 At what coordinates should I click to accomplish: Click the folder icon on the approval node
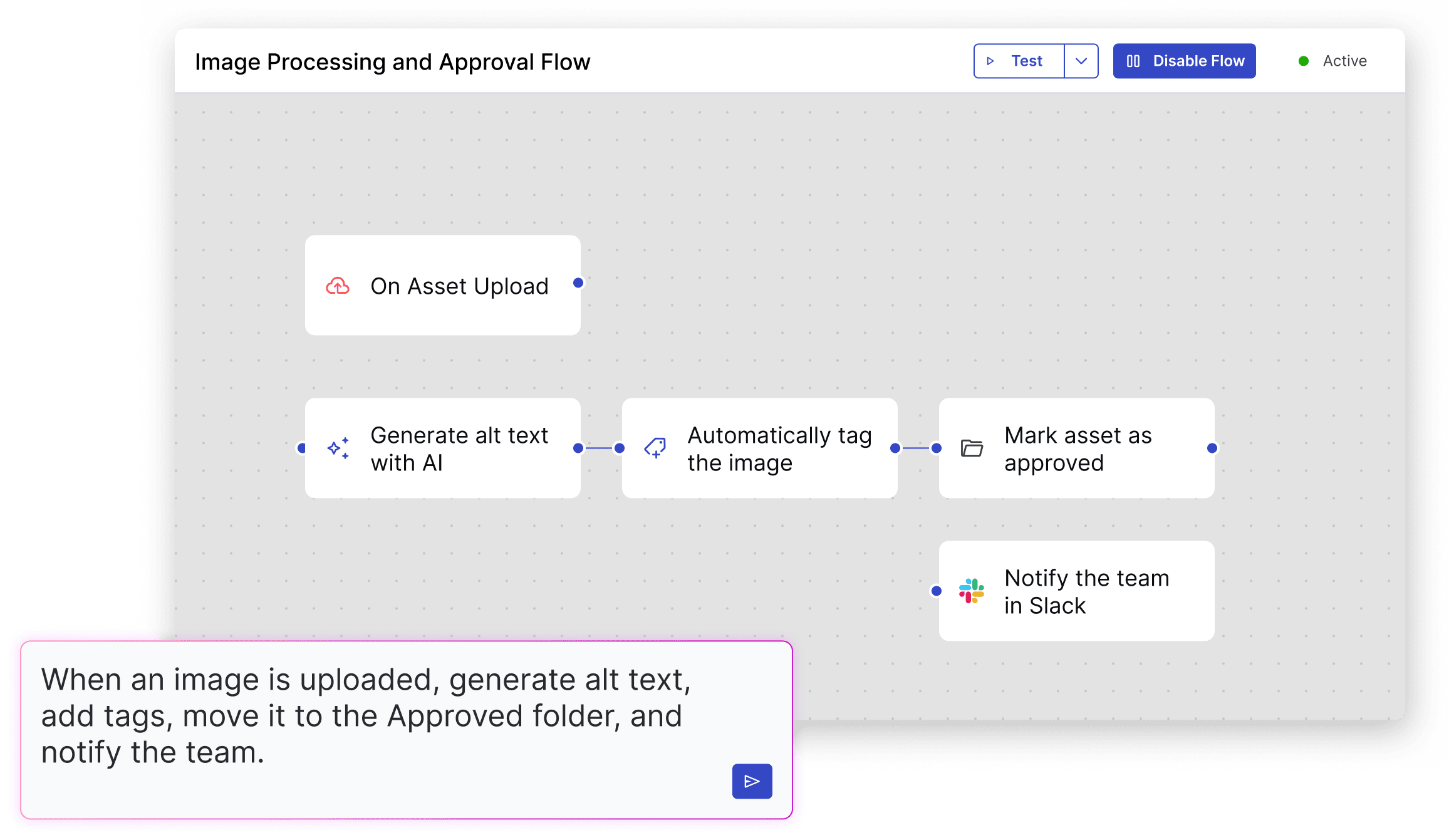(x=972, y=448)
